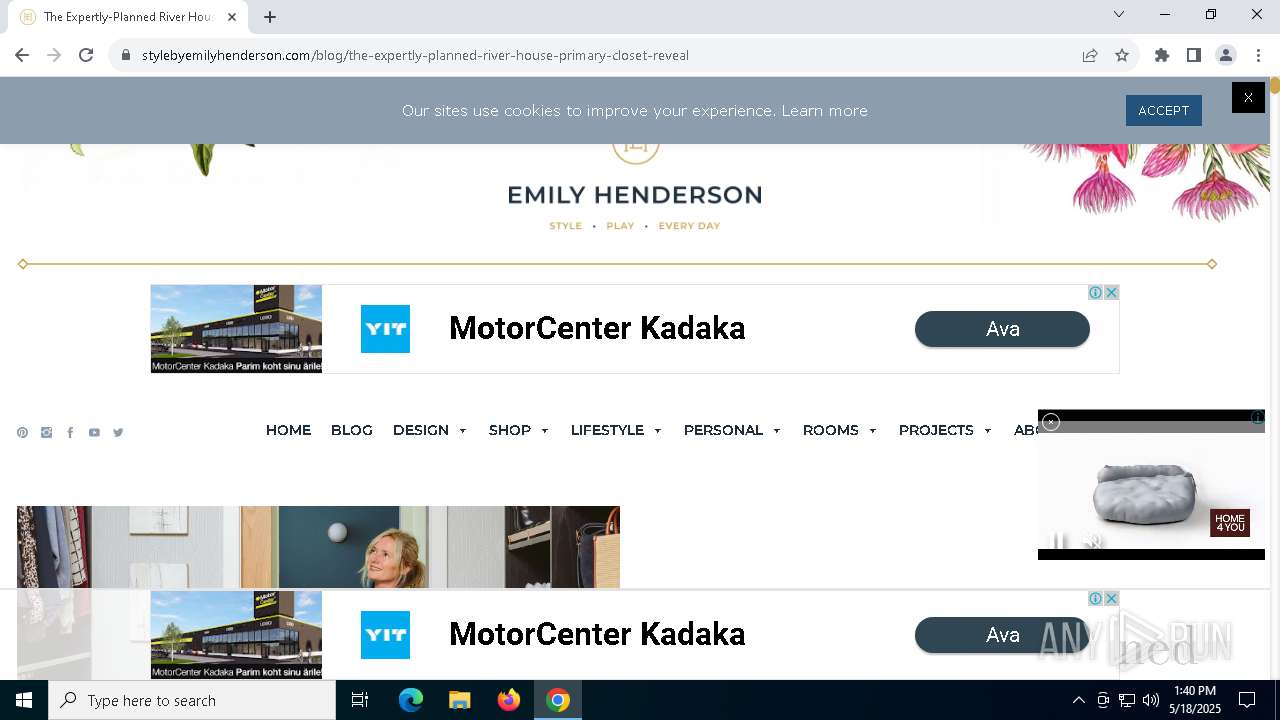Open the floating video ad info icon
The height and width of the screenshot is (720, 1280).
click(1257, 417)
